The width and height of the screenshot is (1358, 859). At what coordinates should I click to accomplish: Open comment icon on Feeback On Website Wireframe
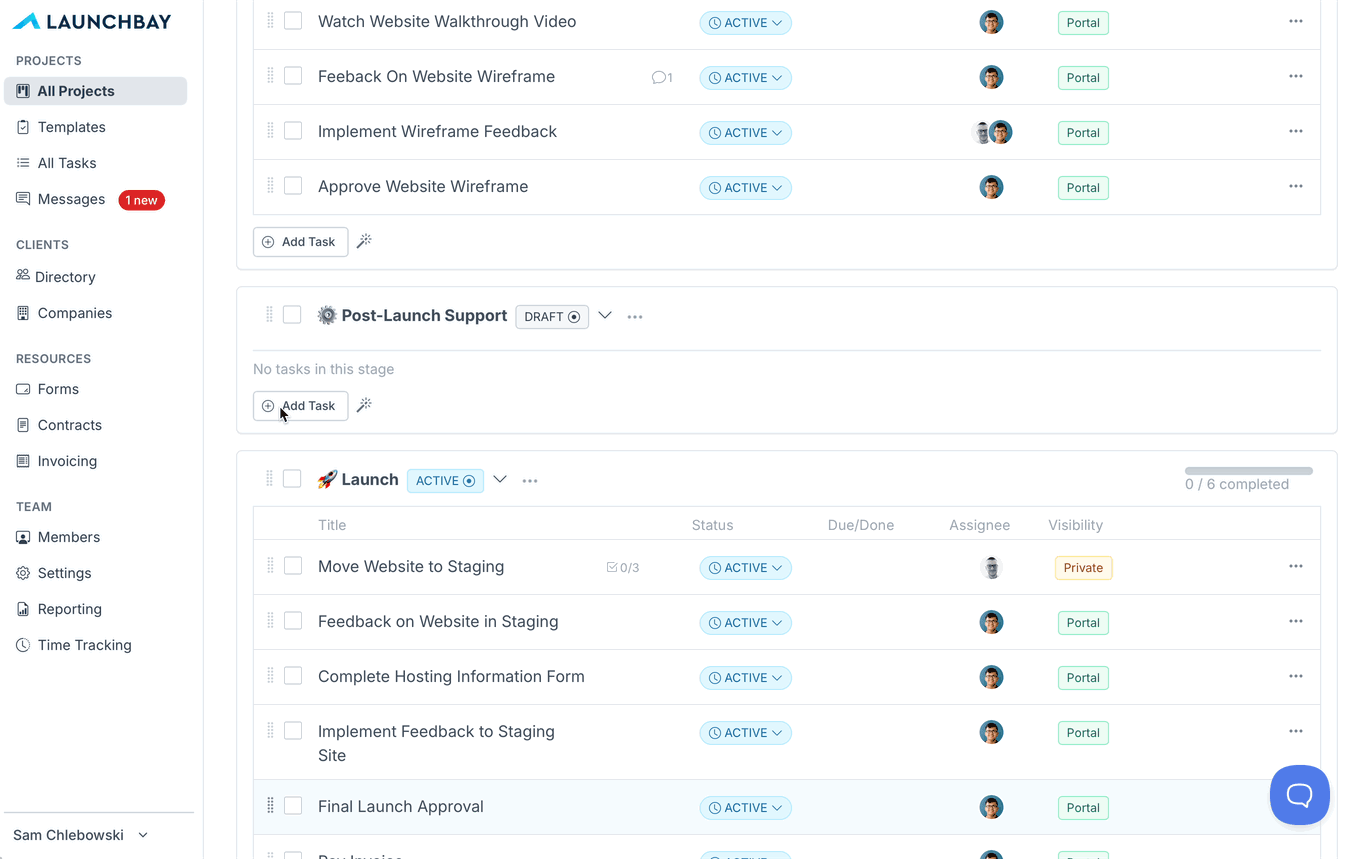click(661, 77)
